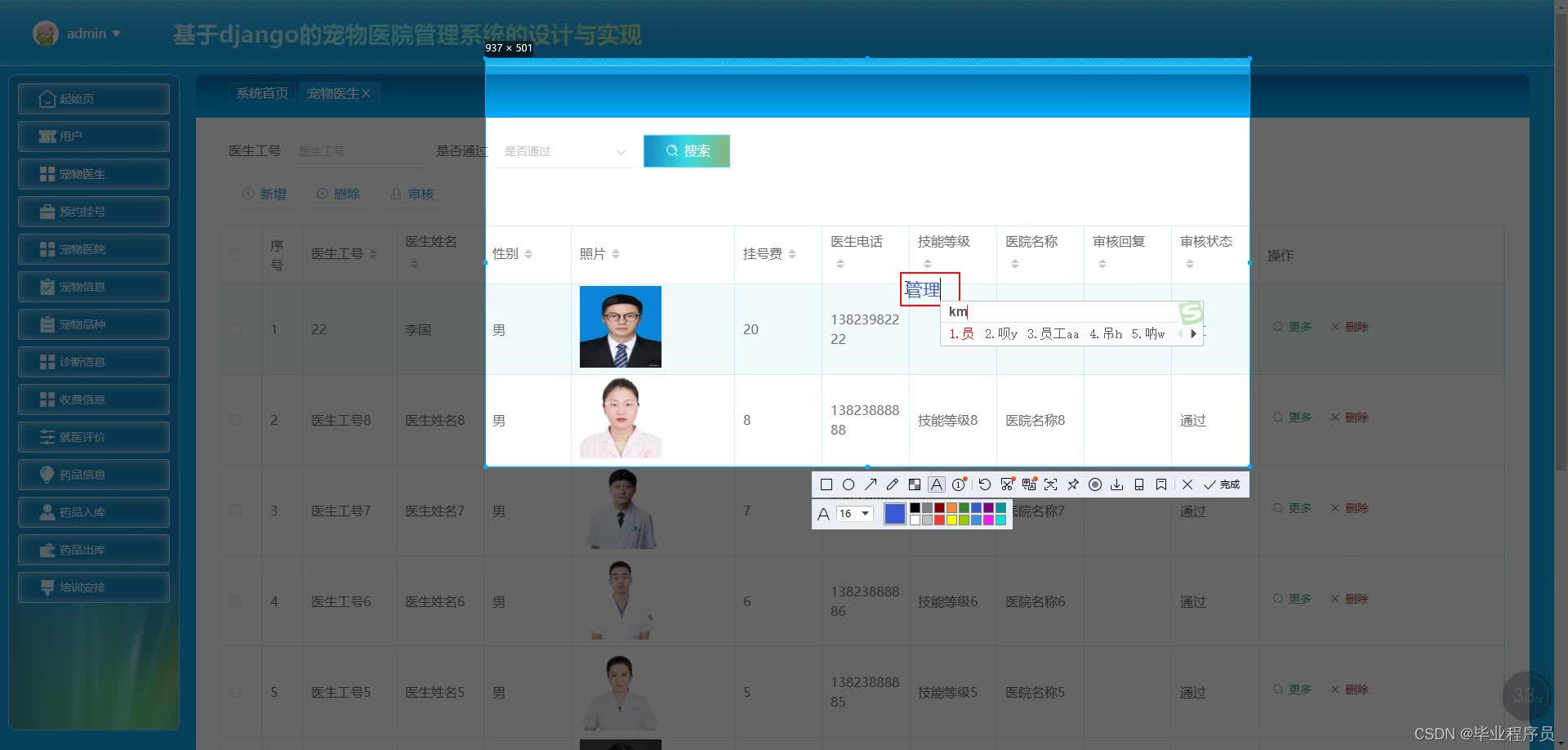Viewport: 1568px width, 750px height.
Task: Click the translate icon in the screenshot toolbar
Action: [x=1029, y=484]
